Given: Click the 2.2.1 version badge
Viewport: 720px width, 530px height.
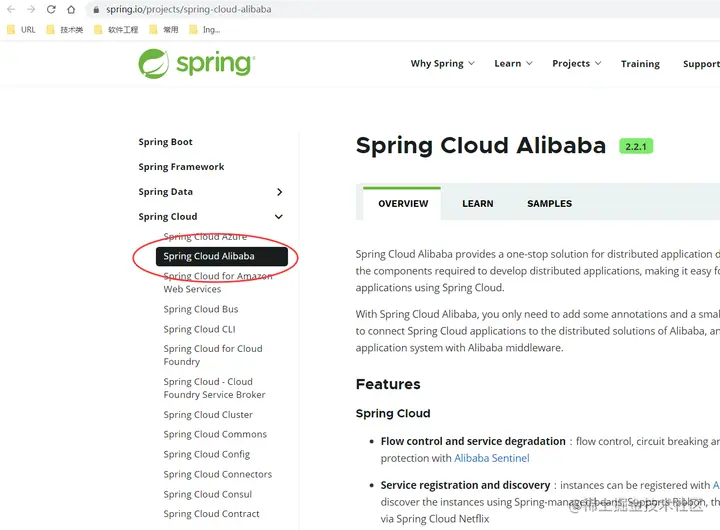Looking at the screenshot, I should (x=636, y=147).
